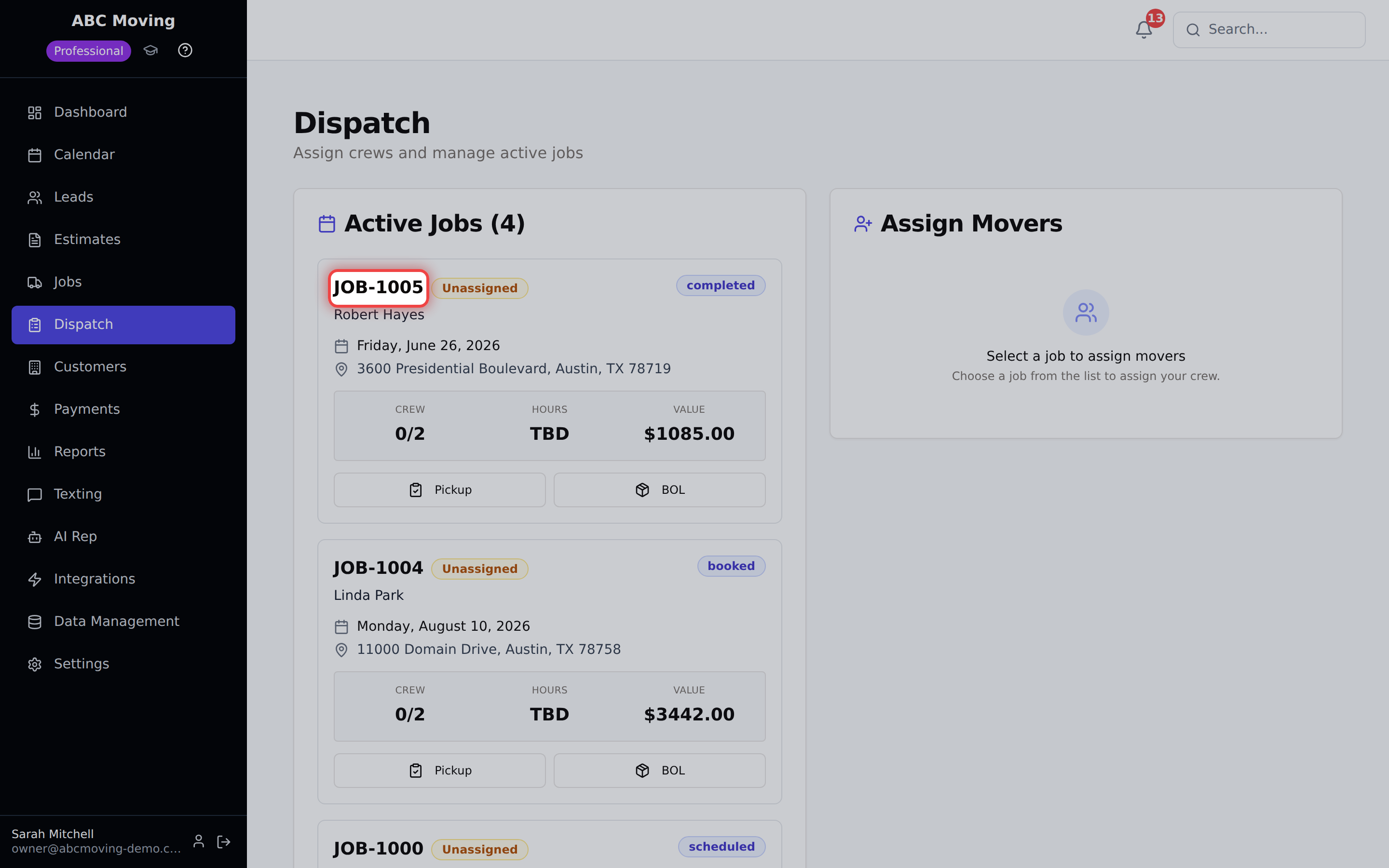Image resolution: width=1389 pixels, height=868 pixels.
Task: Click the magnifier icon in search box
Action: [1193, 30]
